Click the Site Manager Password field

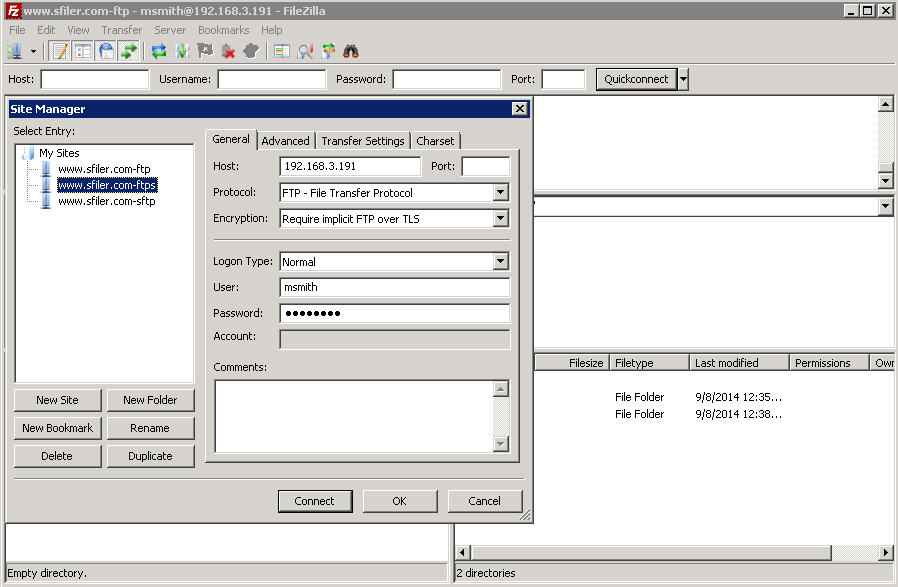point(395,313)
